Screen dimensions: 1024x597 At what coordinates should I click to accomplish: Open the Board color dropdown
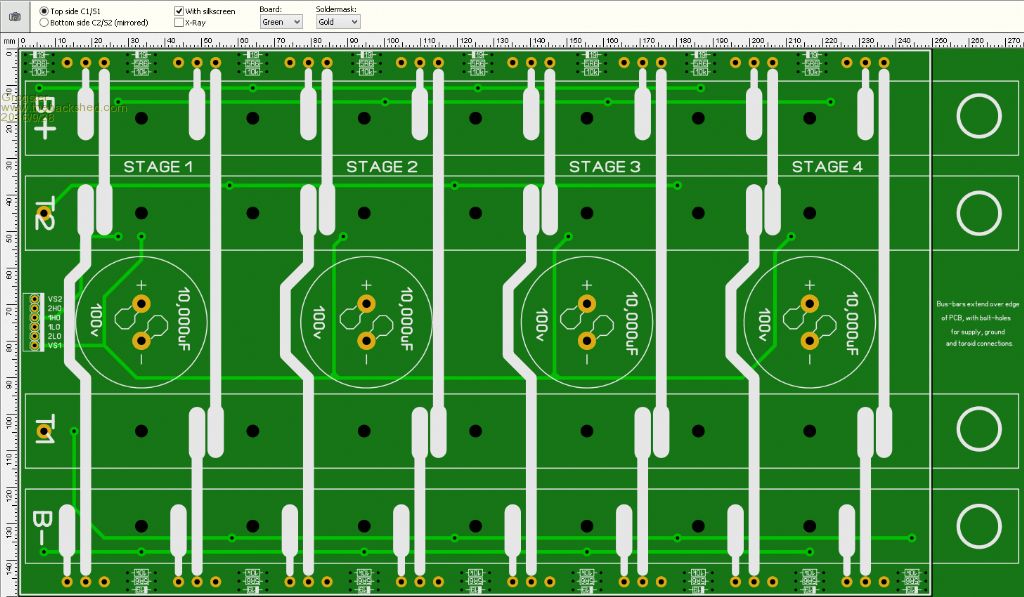coord(280,21)
